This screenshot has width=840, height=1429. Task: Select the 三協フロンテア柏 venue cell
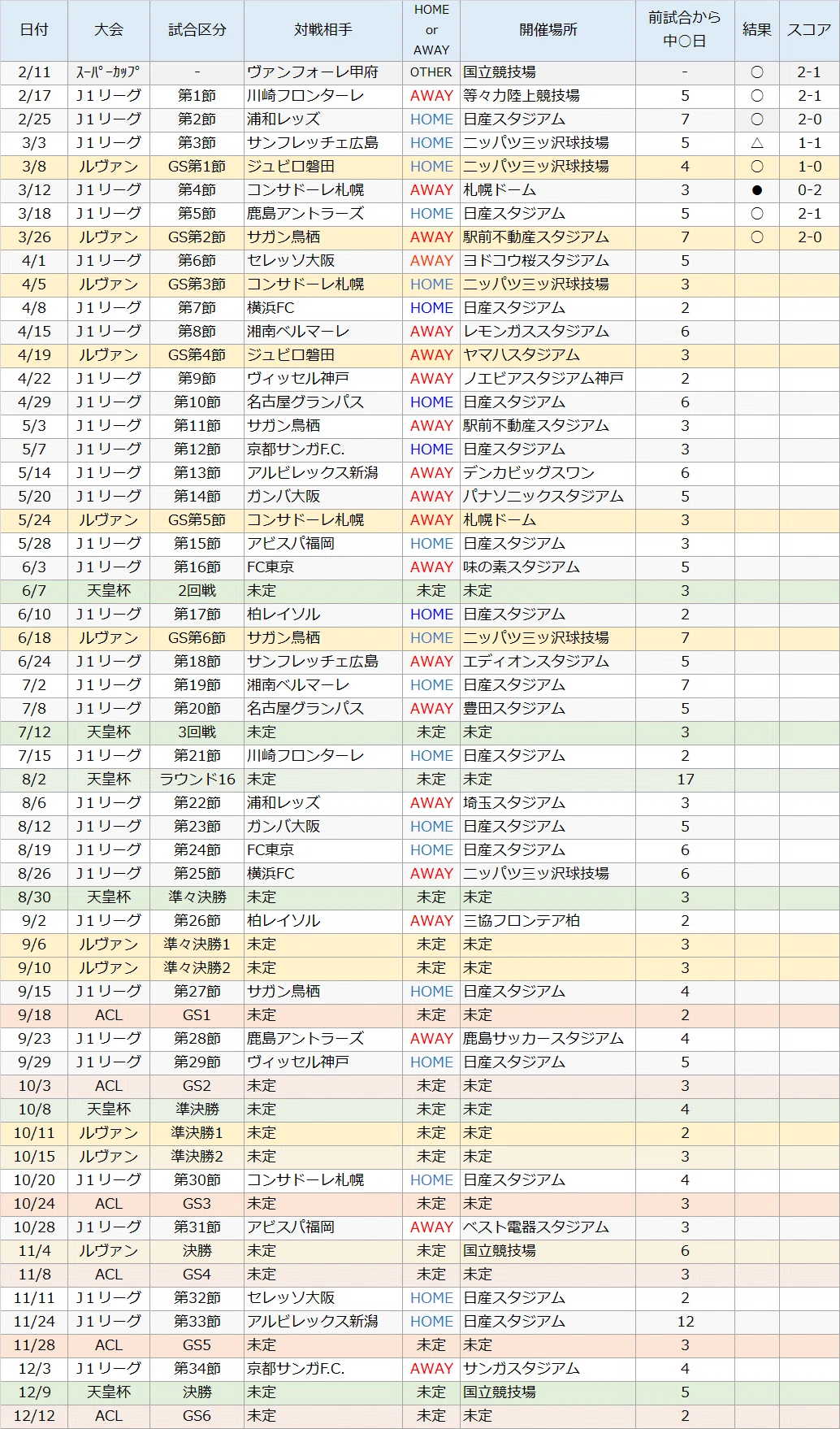548,921
